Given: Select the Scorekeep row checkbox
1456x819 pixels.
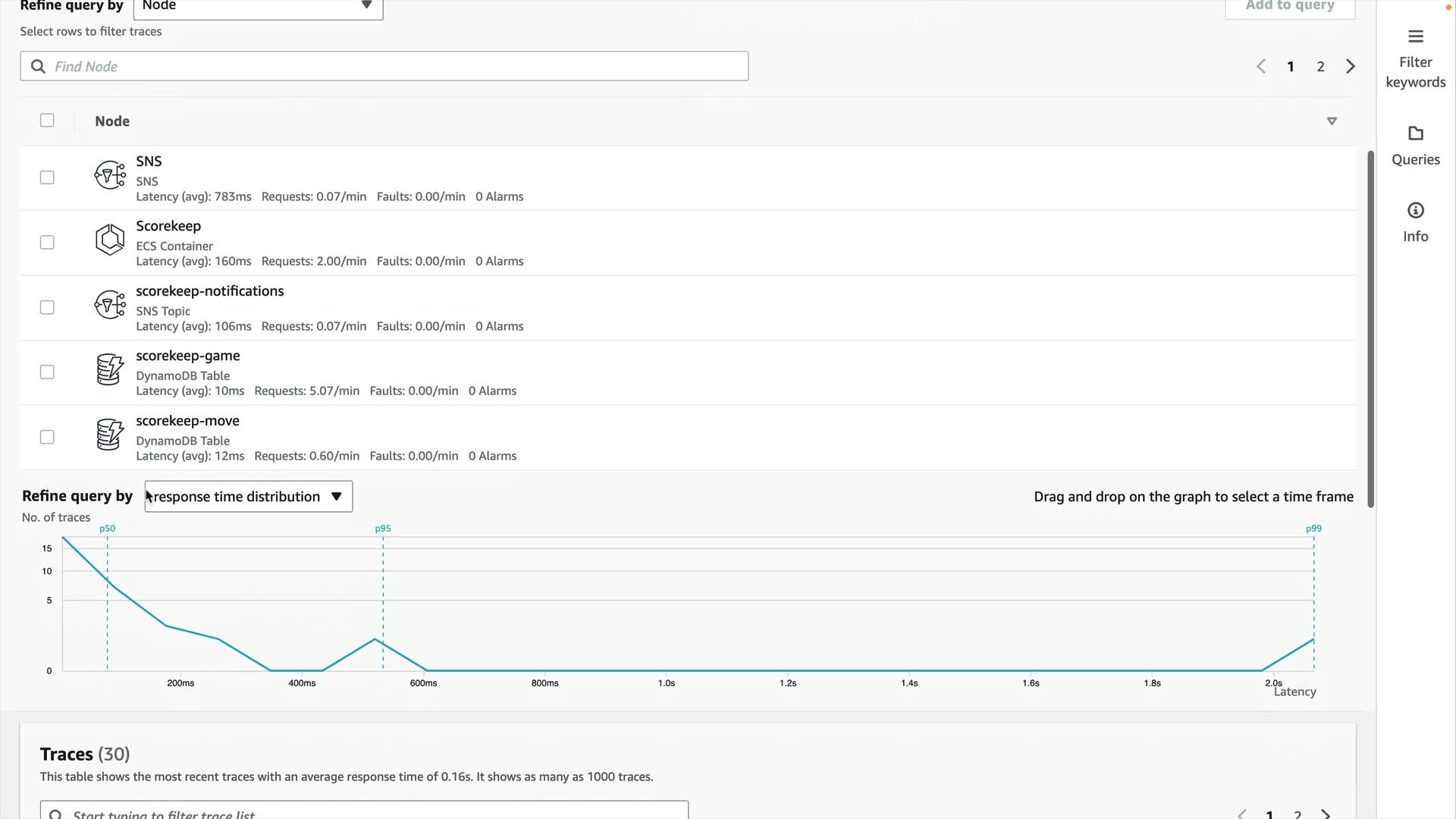Looking at the screenshot, I should point(47,243).
